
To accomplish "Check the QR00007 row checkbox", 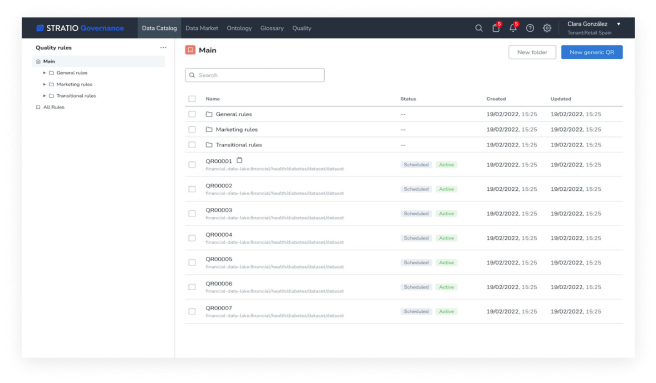I will [192, 311].
